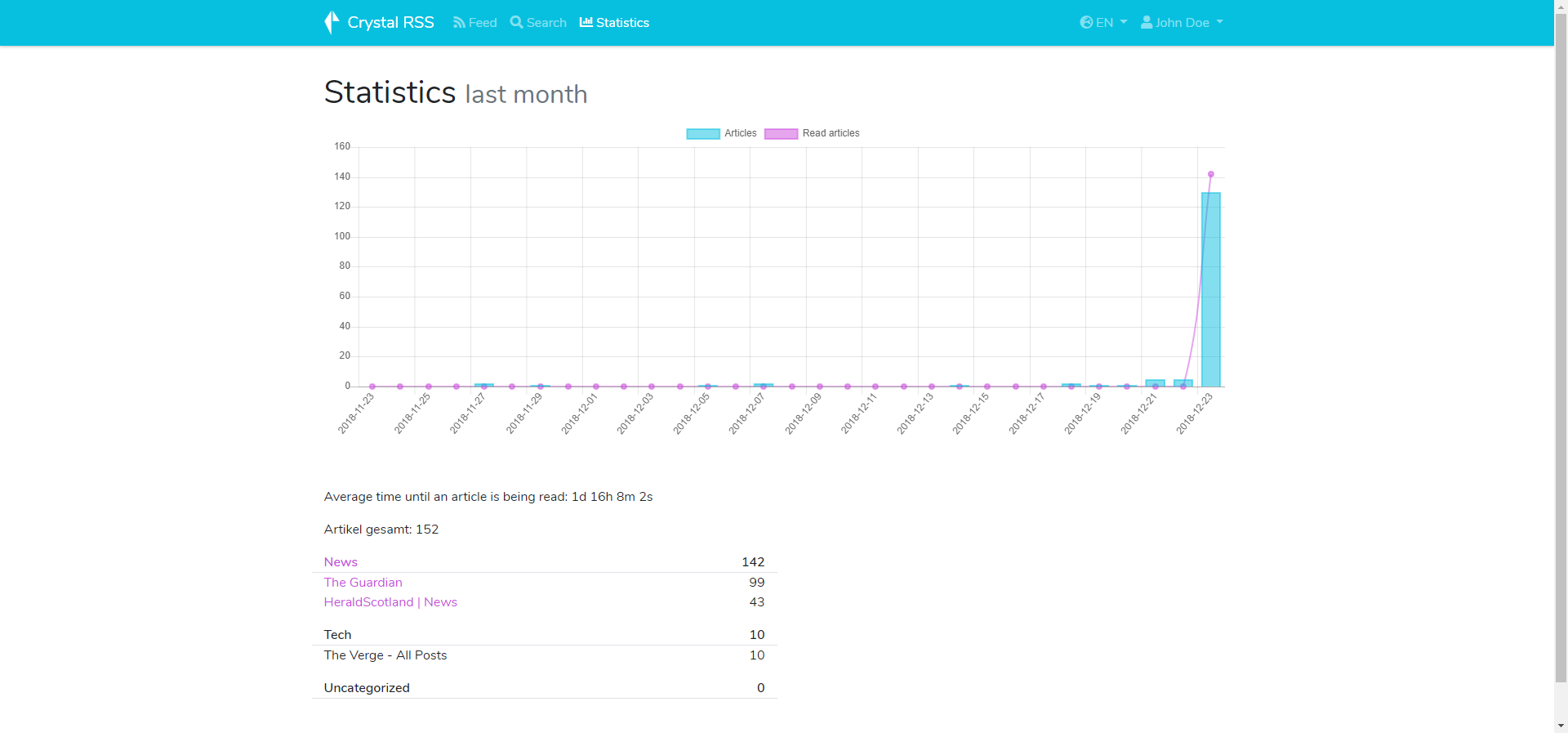The image size is (1568, 733).
Task: Click the News count 142
Action: coord(753,562)
